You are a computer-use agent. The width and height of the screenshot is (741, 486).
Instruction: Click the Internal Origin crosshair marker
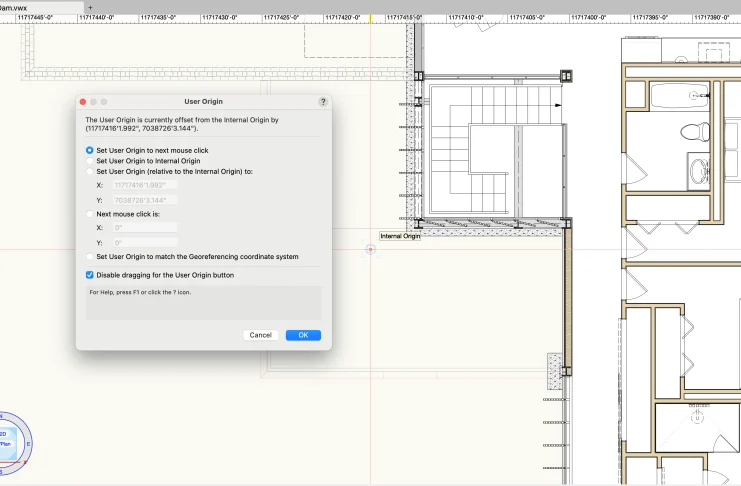tap(371, 249)
